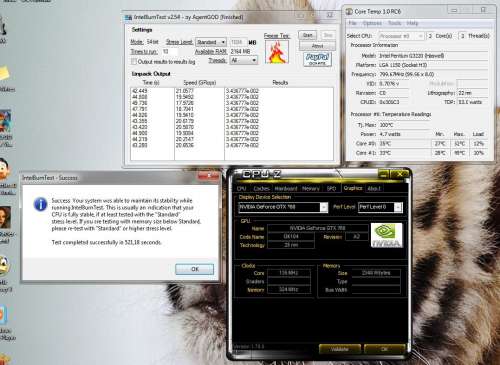Click the Memory Size MBytes value in CPU-Z

[376, 273]
